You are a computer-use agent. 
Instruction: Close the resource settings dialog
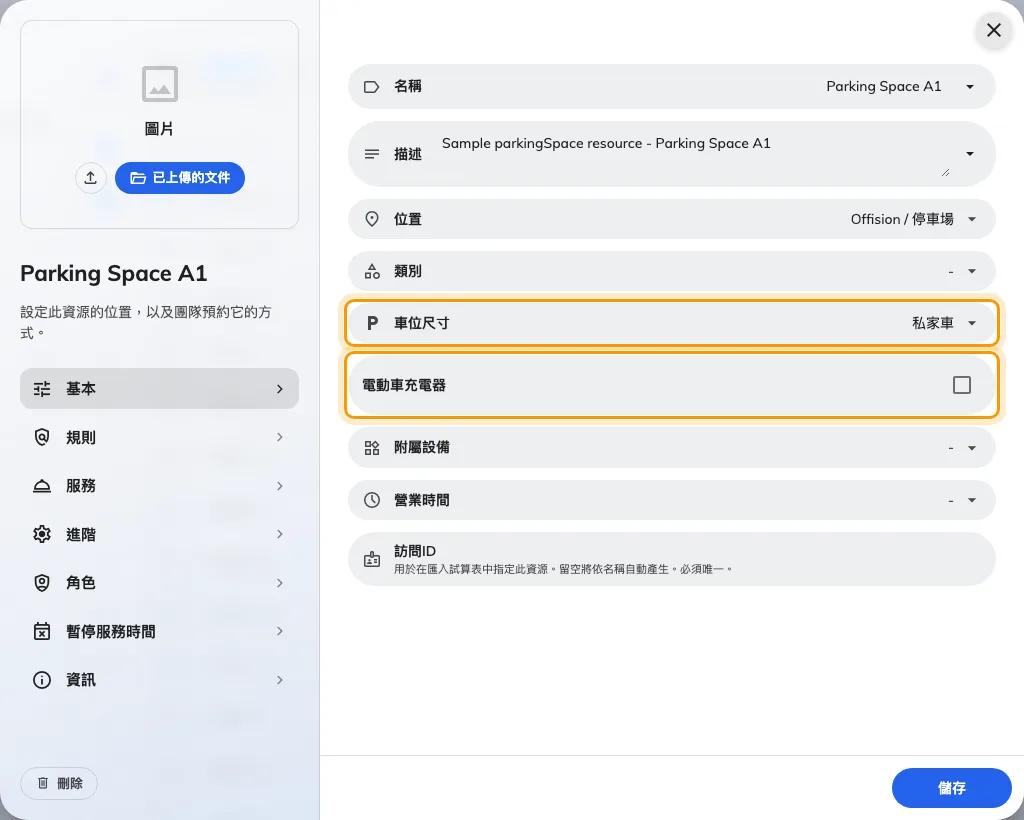pos(994,30)
